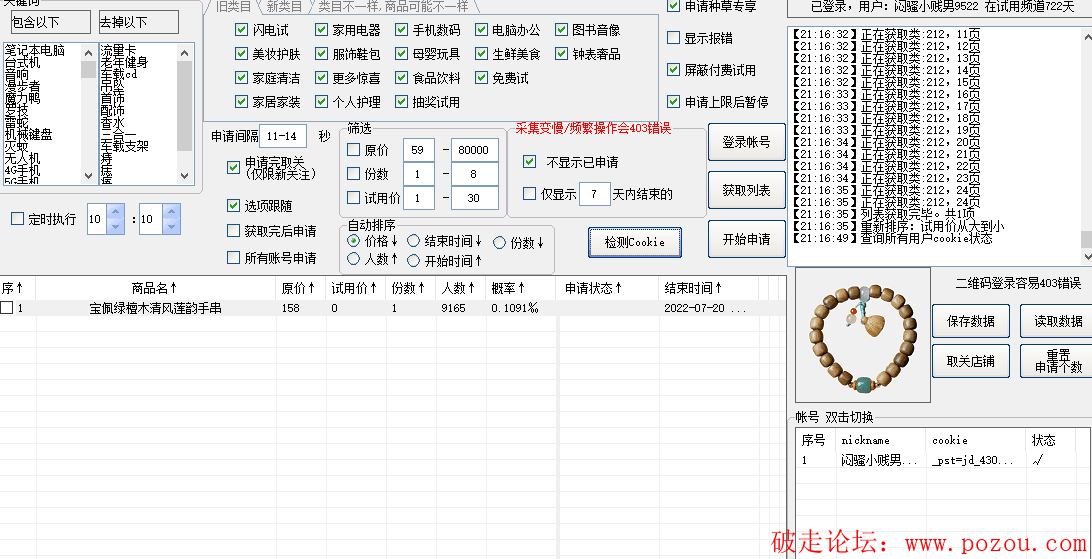Click the days field showing 7

[595, 194]
